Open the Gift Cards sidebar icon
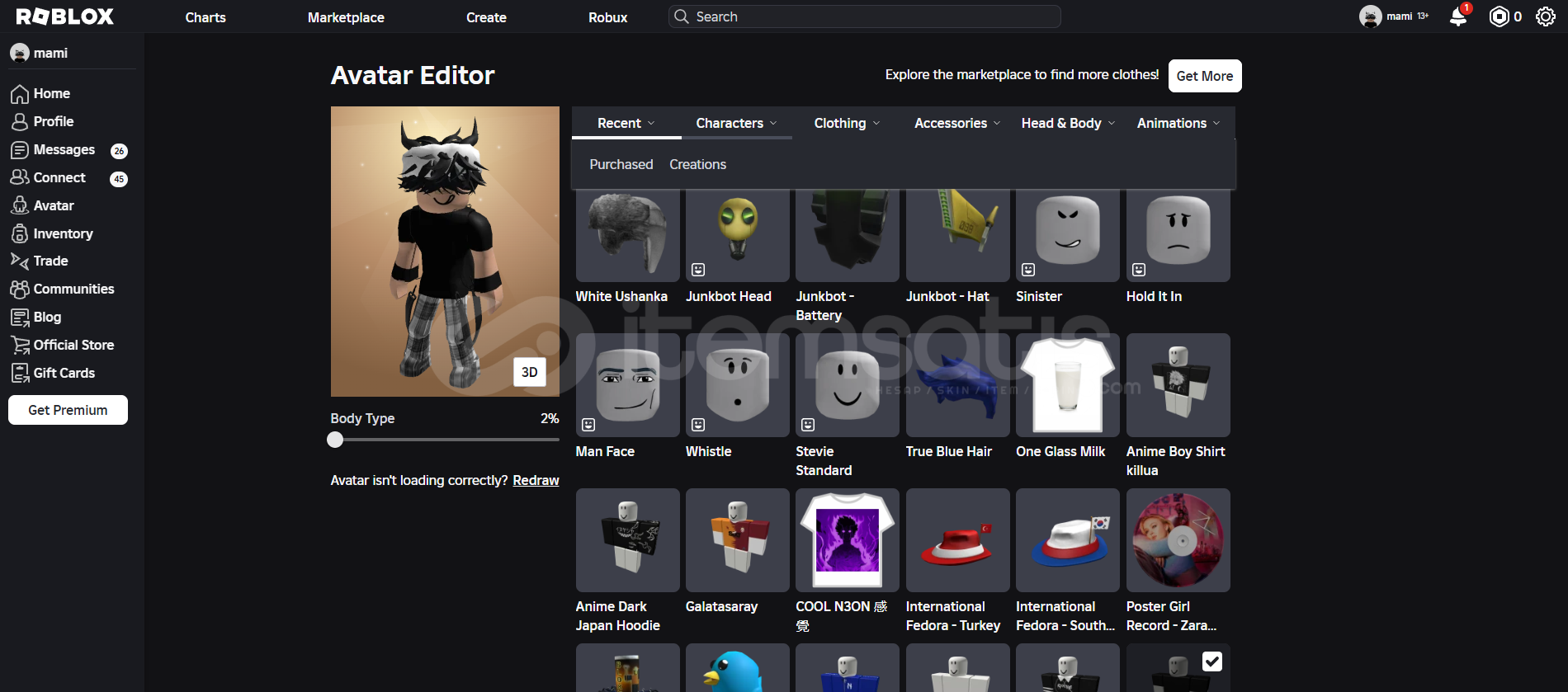 (x=20, y=373)
